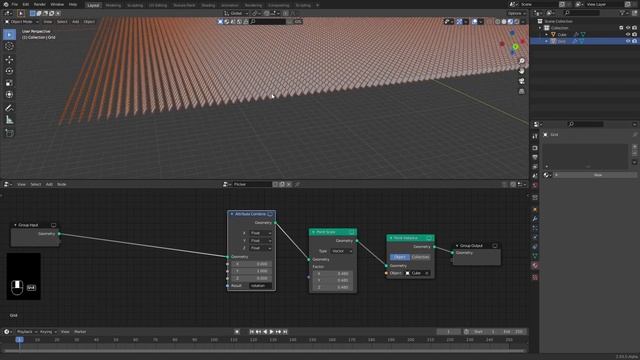Viewport: 640px width, 360px height.
Task: Choose the Measure tool in viewport toolbar
Action: point(9,120)
